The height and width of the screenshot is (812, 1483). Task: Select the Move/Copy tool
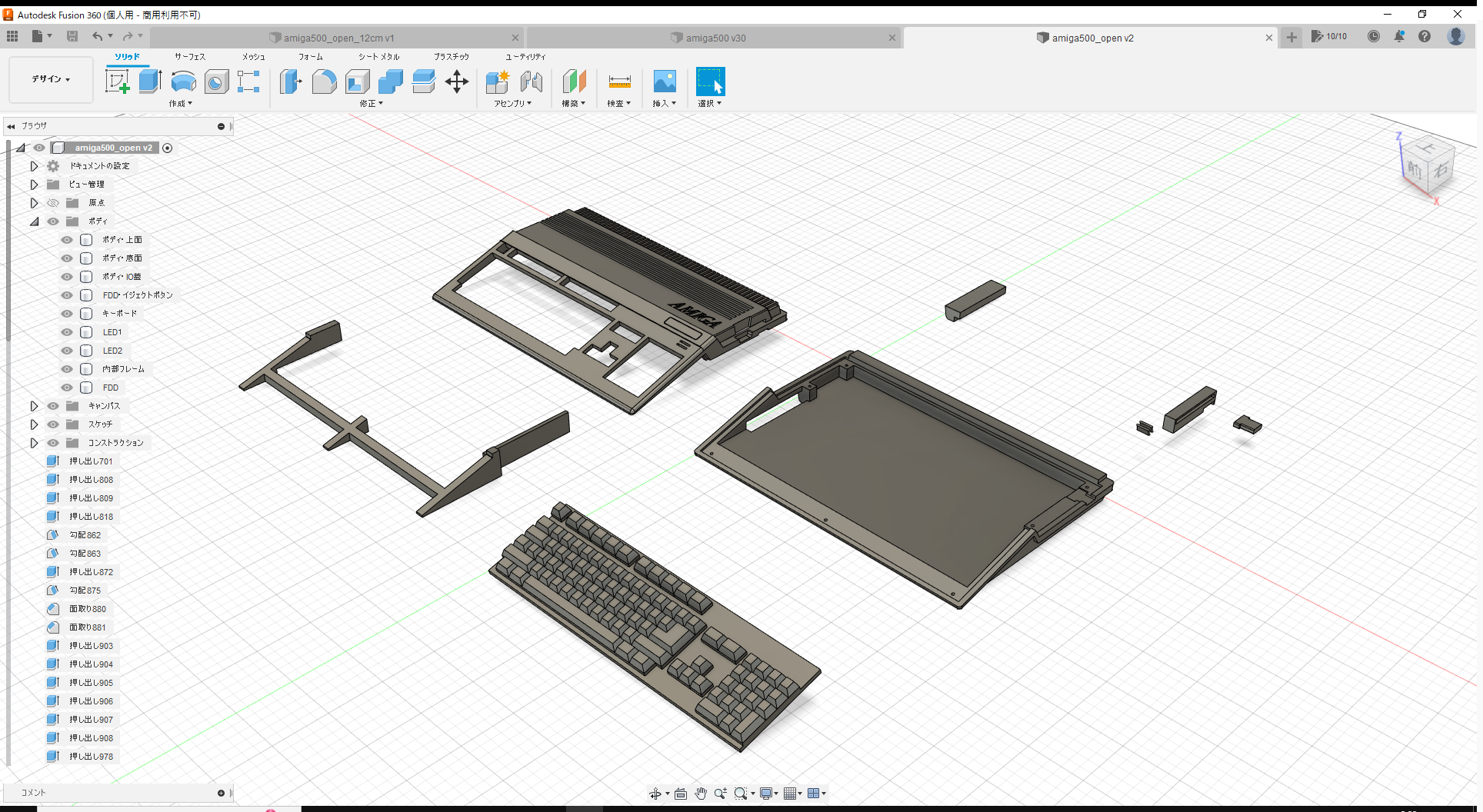click(x=457, y=82)
